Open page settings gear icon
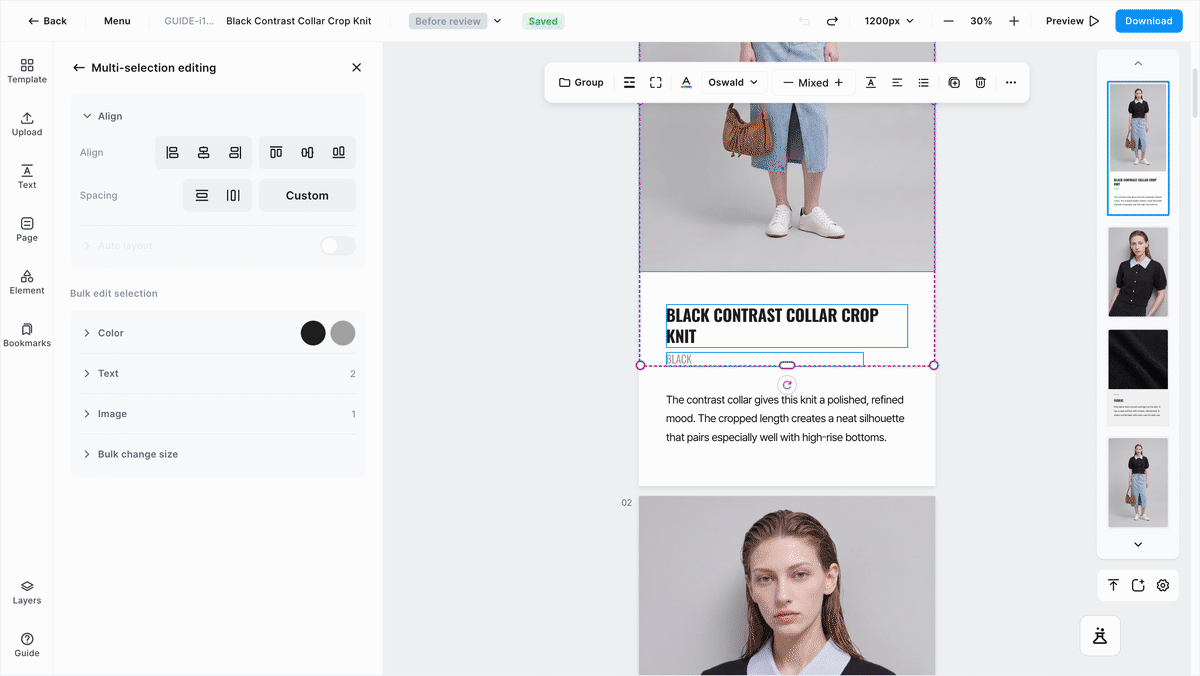The height and width of the screenshot is (676, 1200). click(x=1163, y=586)
